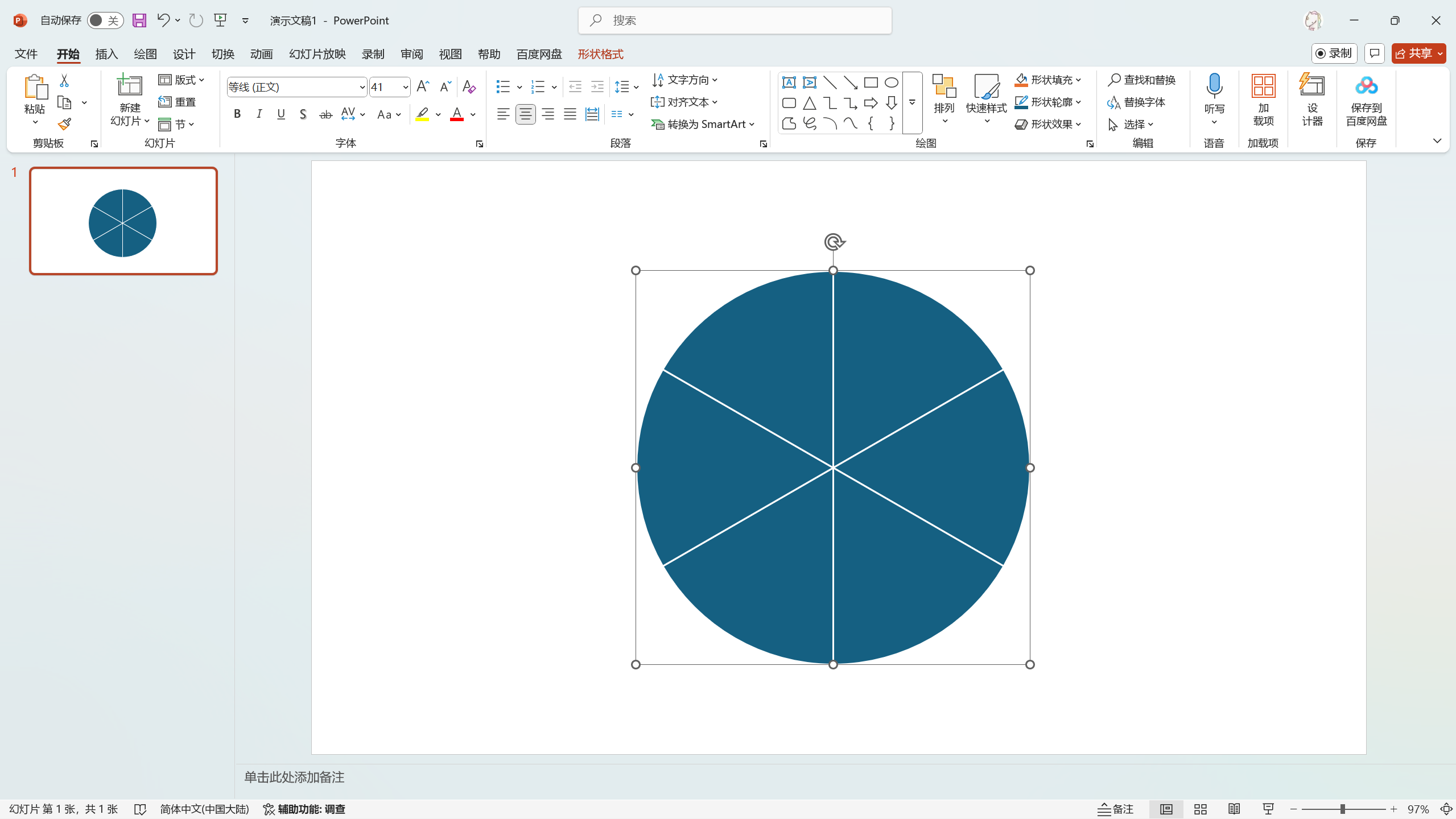Screen dimensions: 1456x819
Task: Open the font color red swatch
Action: pos(457,114)
